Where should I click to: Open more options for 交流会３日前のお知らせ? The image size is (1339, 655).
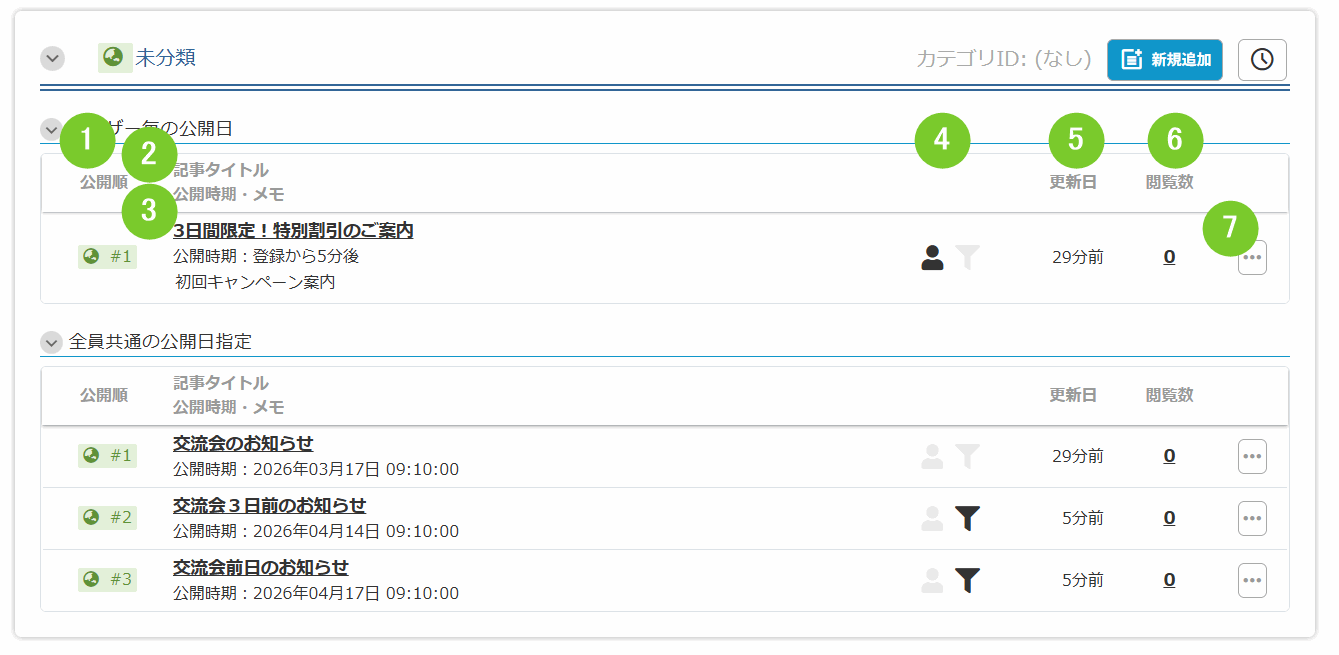[x=1252, y=518]
